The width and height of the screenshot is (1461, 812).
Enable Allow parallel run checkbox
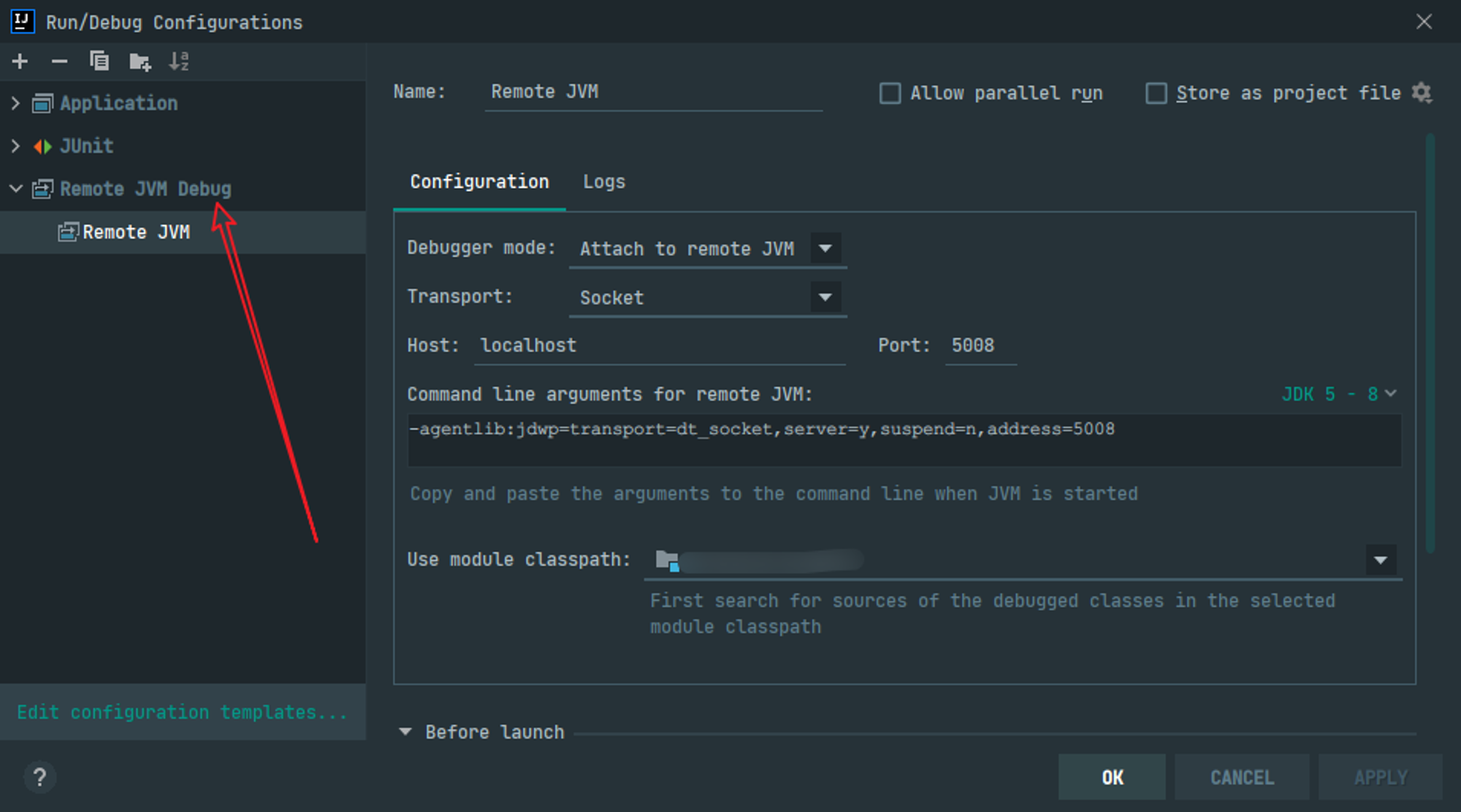pyautogui.click(x=890, y=93)
